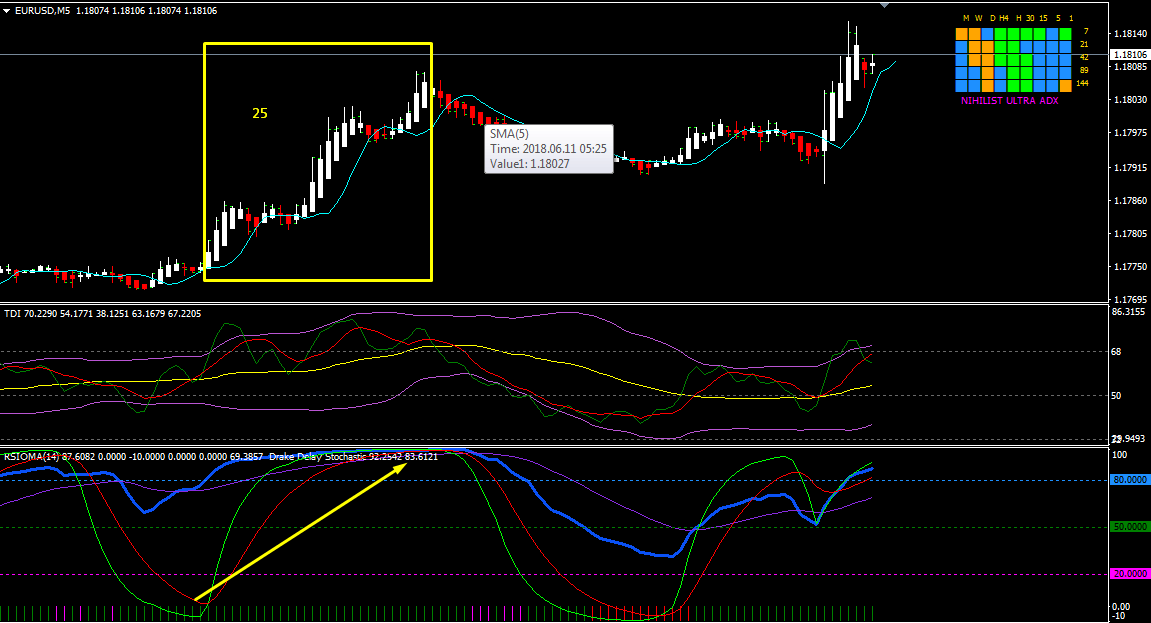Click the gray chart shift marker on top edge
Image resolution: width=1151 pixels, height=623 pixels.
pos(885,5)
